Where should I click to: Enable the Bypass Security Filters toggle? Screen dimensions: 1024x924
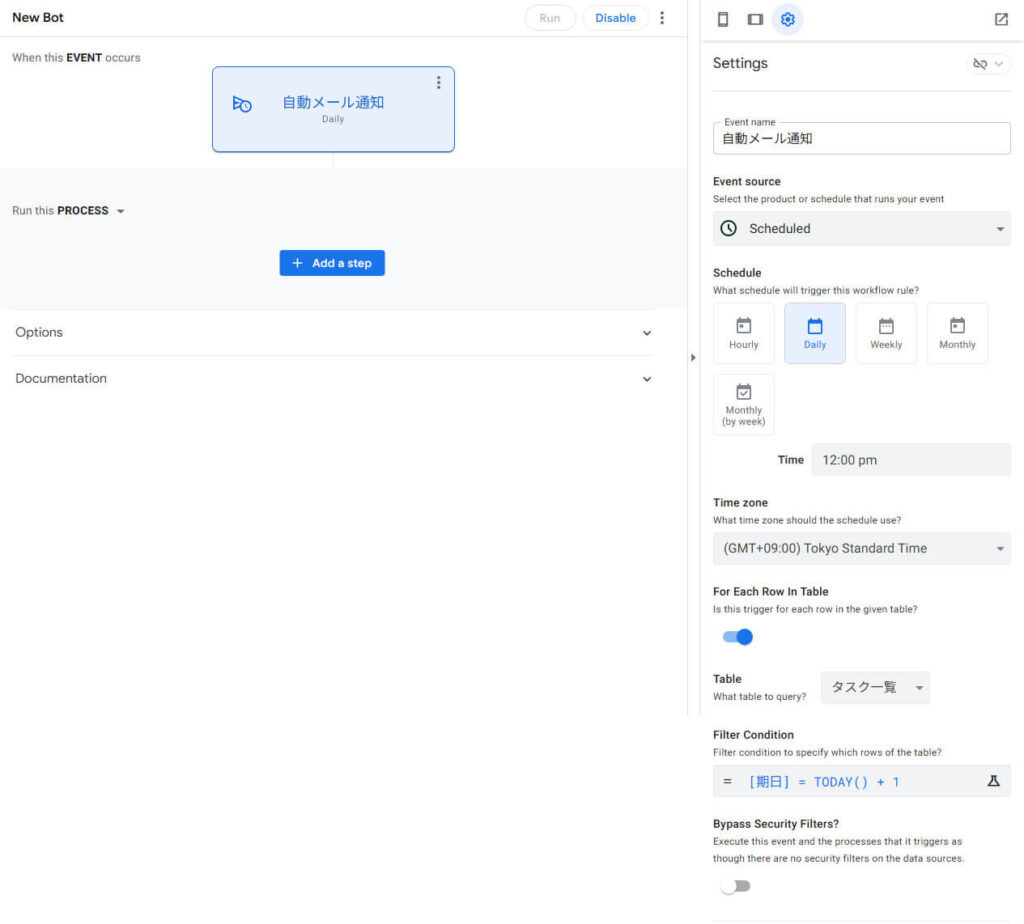[735, 886]
